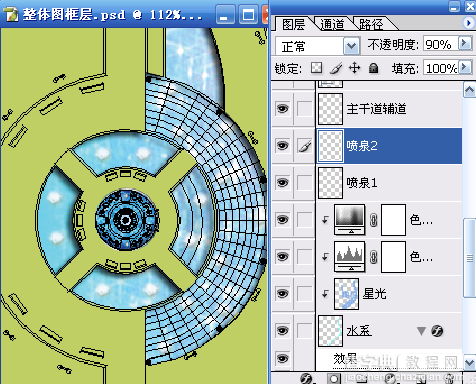
Task: Click the 100% fill value field
Action: pos(441,68)
